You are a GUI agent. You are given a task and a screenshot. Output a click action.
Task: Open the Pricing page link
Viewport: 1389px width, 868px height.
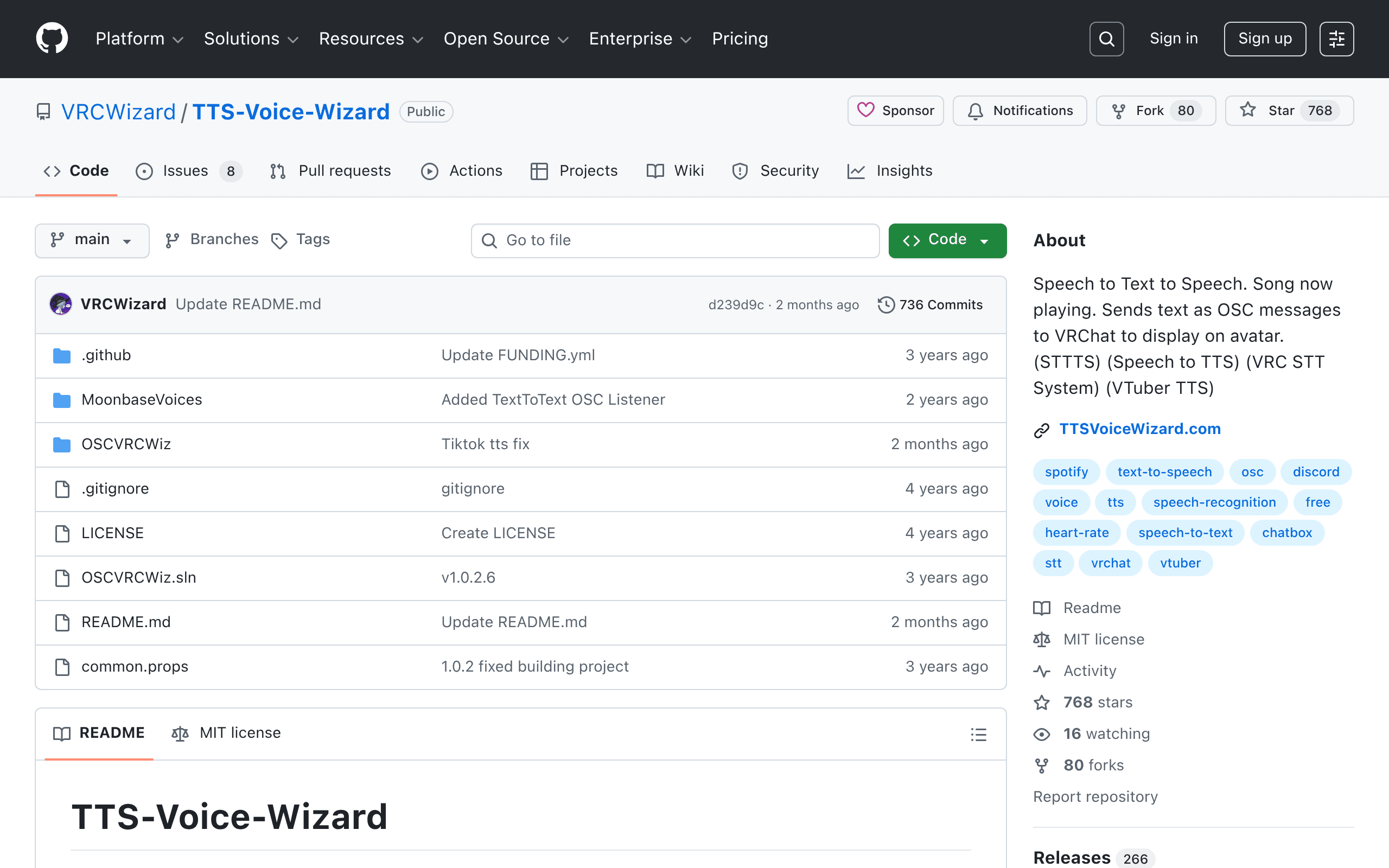pos(740,39)
